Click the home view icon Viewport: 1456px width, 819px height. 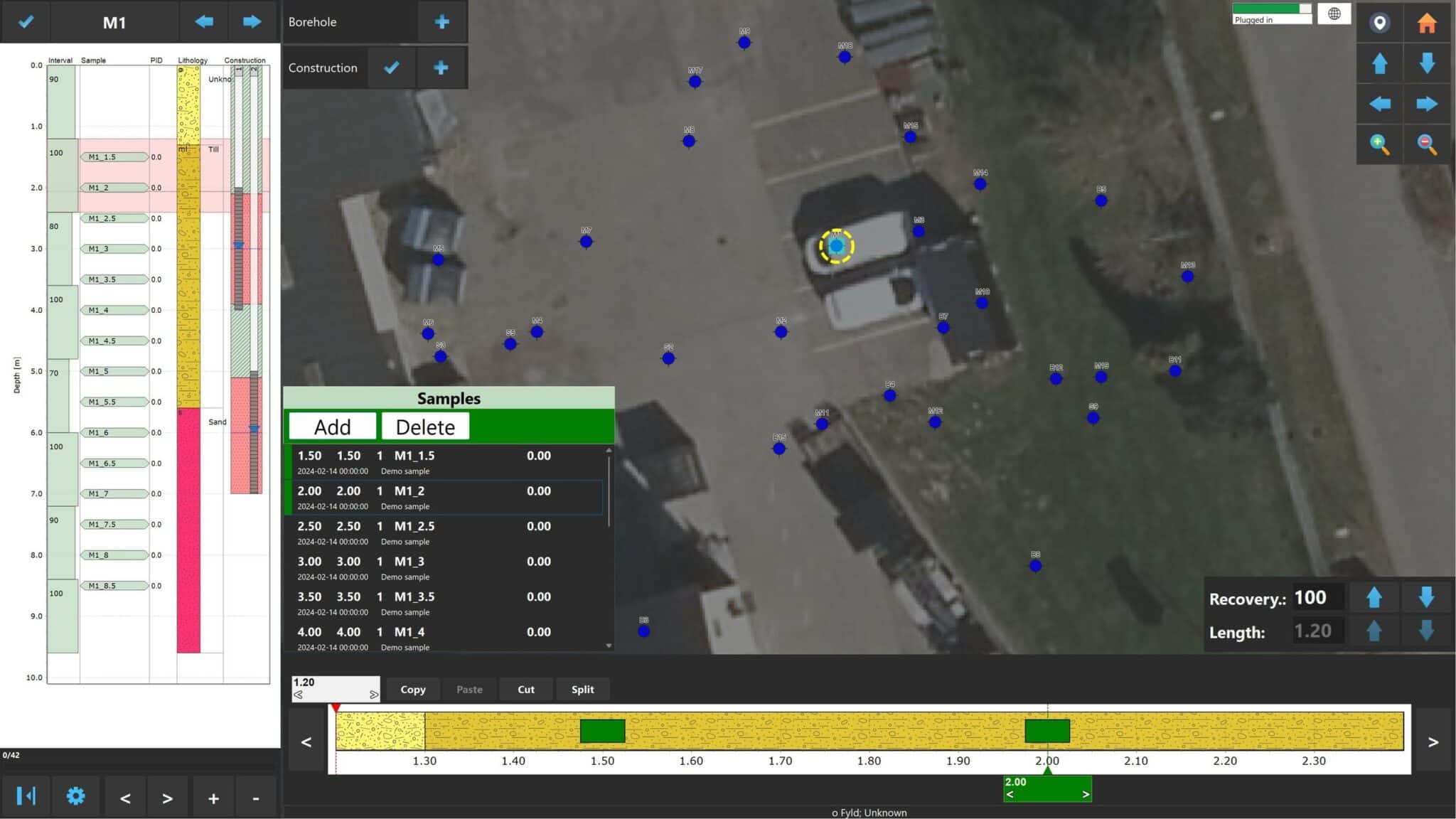[1426, 23]
